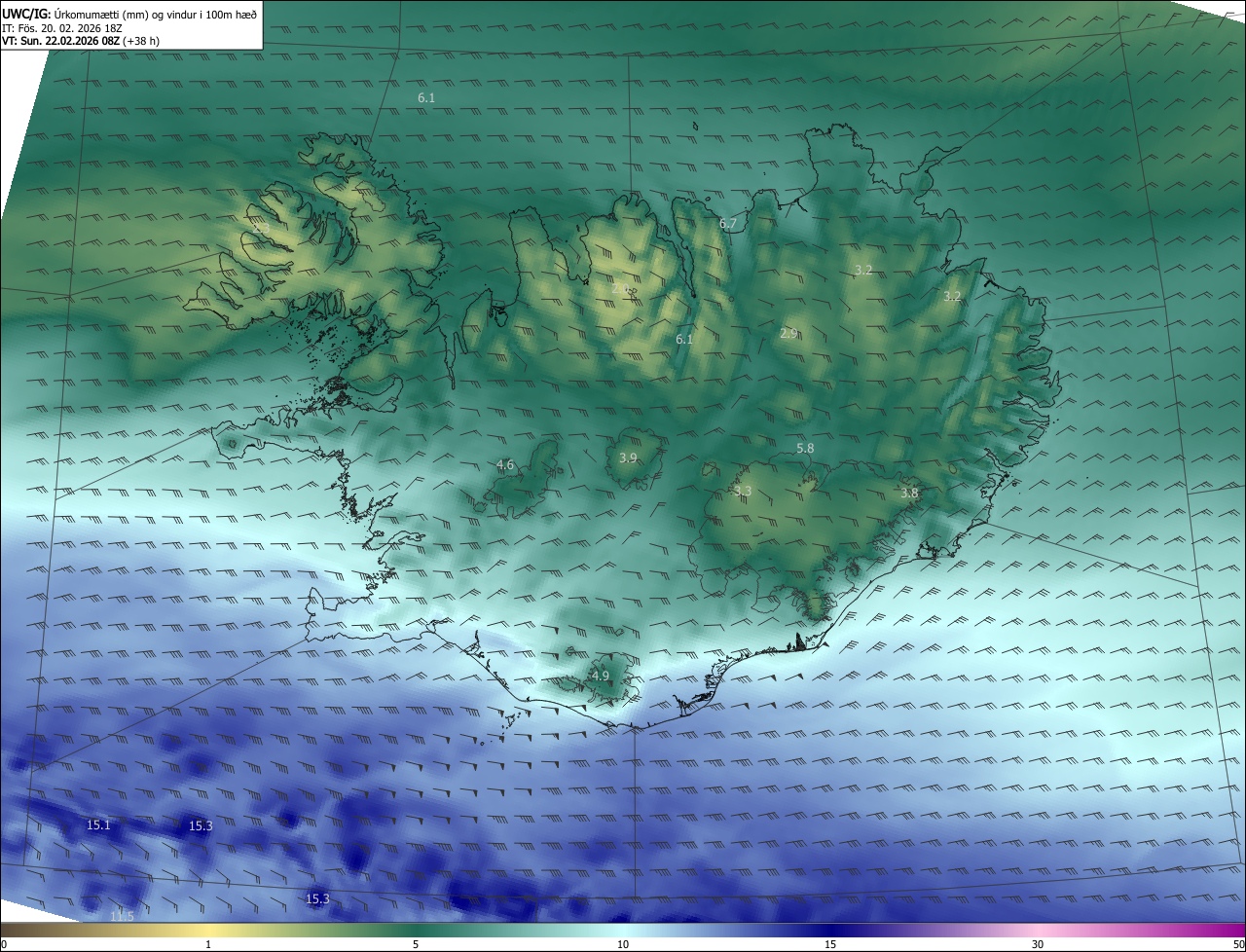The image size is (1246, 952).
Task: Click the 3.9 value label on the map
Action: click(x=628, y=458)
